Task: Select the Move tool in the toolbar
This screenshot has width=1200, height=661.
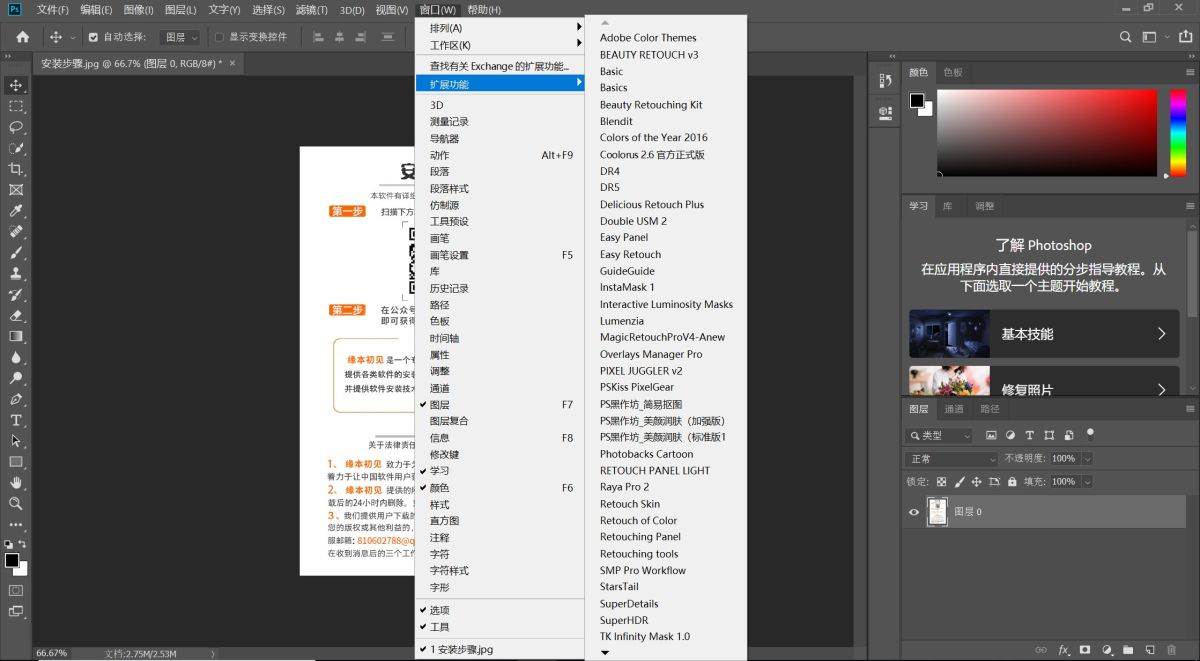Action: [16, 86]
